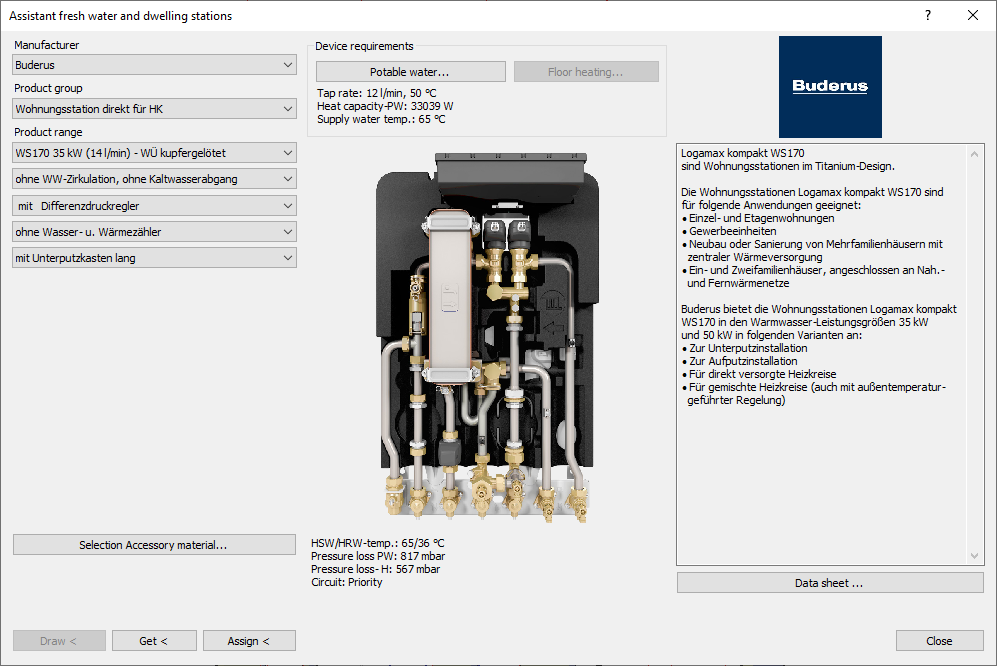
Task: Click the Buderus logo image
Action: pyautogui.click(x=830, y=87)
